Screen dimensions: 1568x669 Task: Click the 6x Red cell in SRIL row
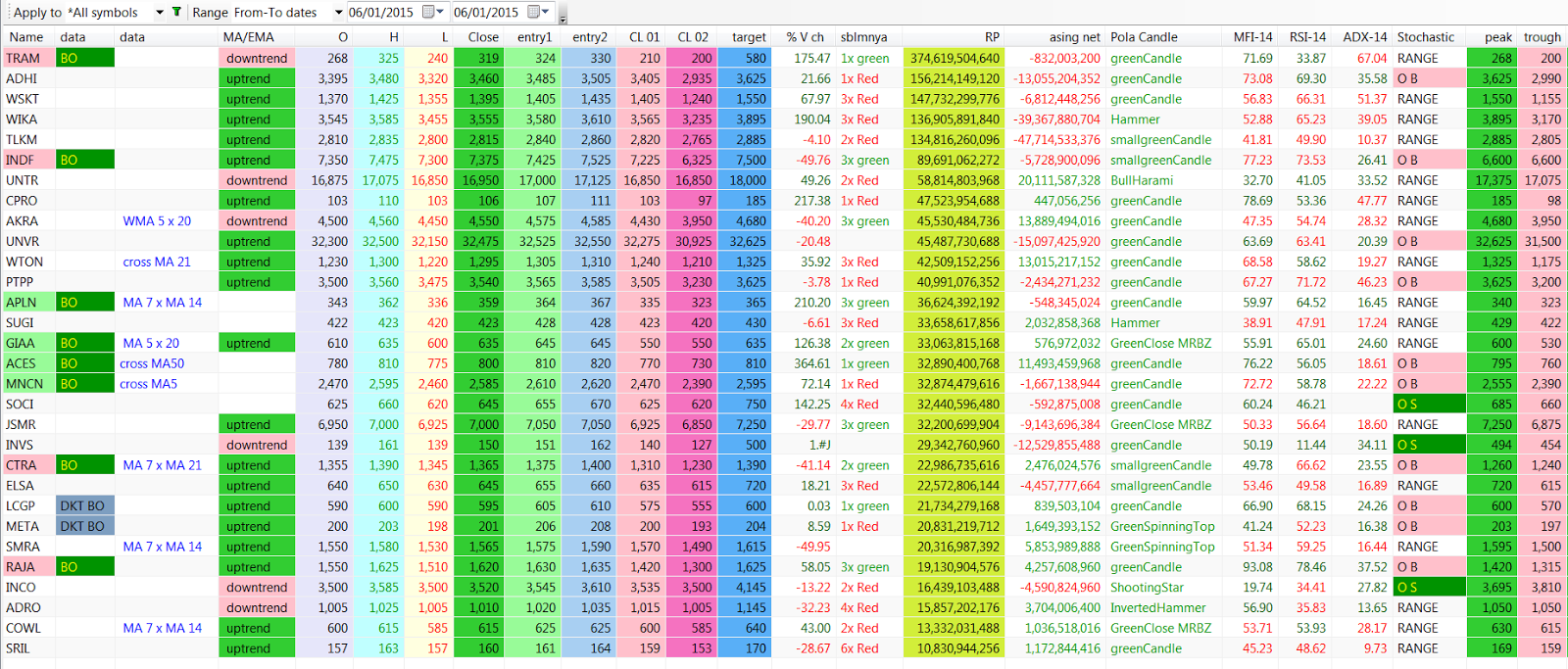tap(860, 647)
